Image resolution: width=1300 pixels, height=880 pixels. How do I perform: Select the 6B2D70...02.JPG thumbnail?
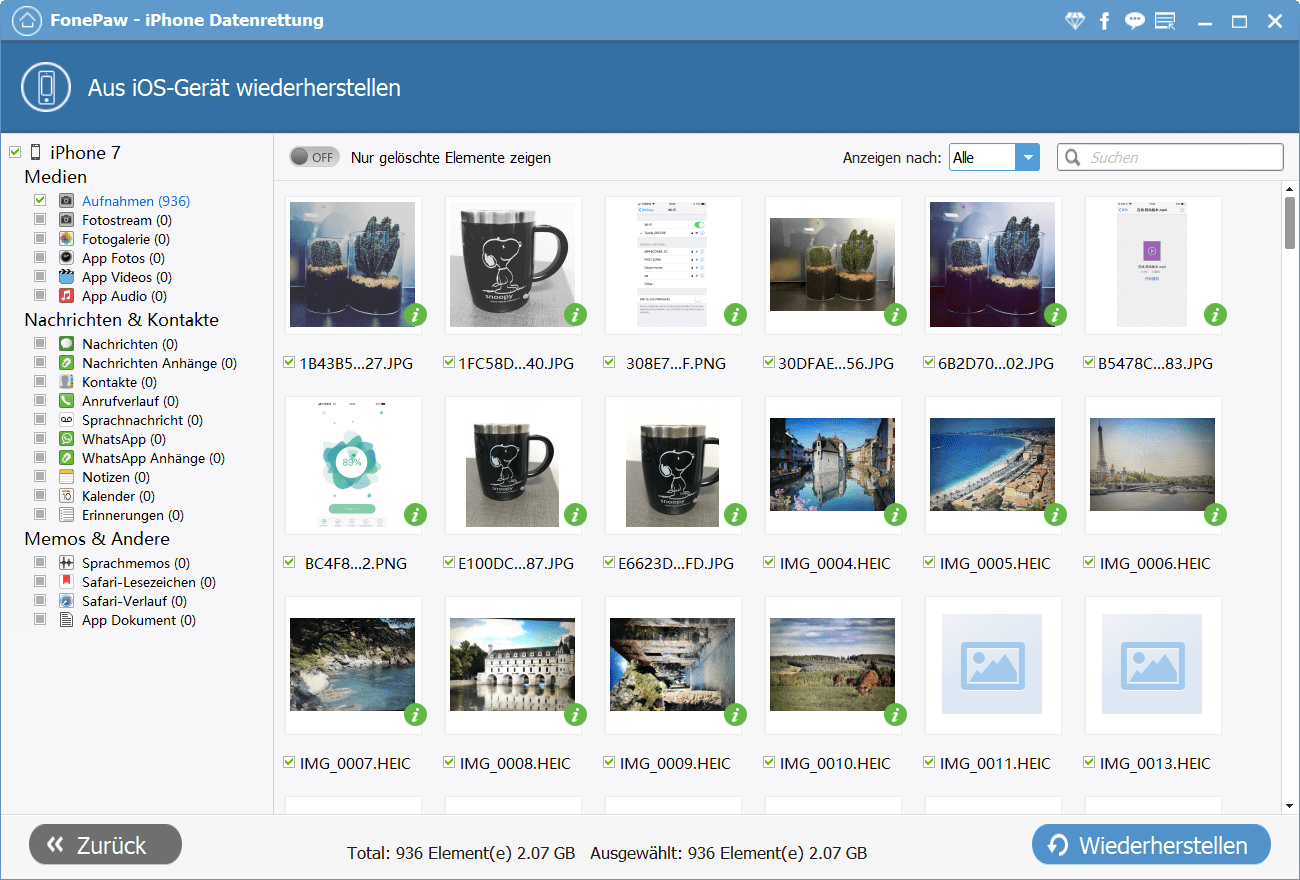[x=992, y=264]
